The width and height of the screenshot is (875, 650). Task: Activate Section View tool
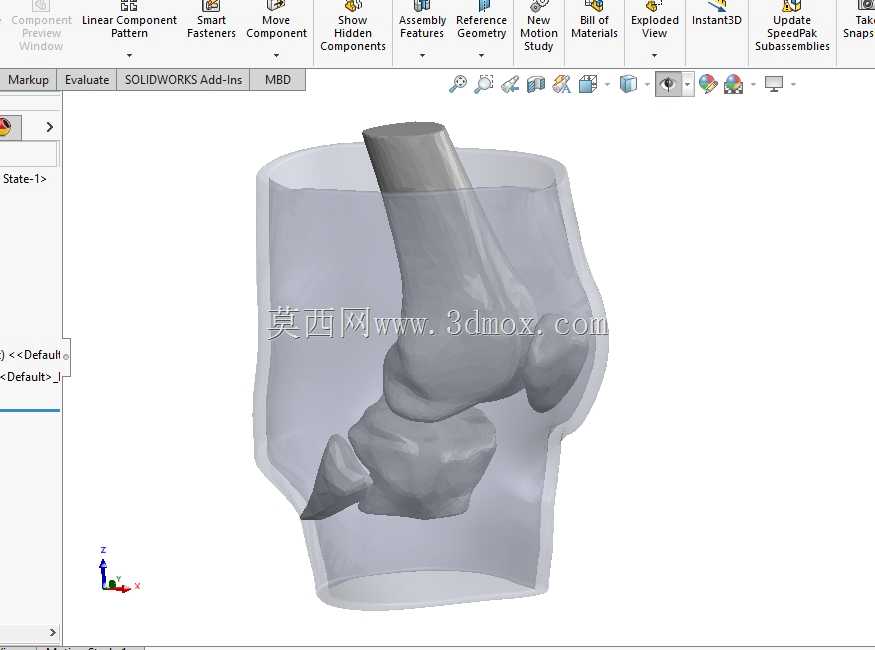tap(536, 84)
